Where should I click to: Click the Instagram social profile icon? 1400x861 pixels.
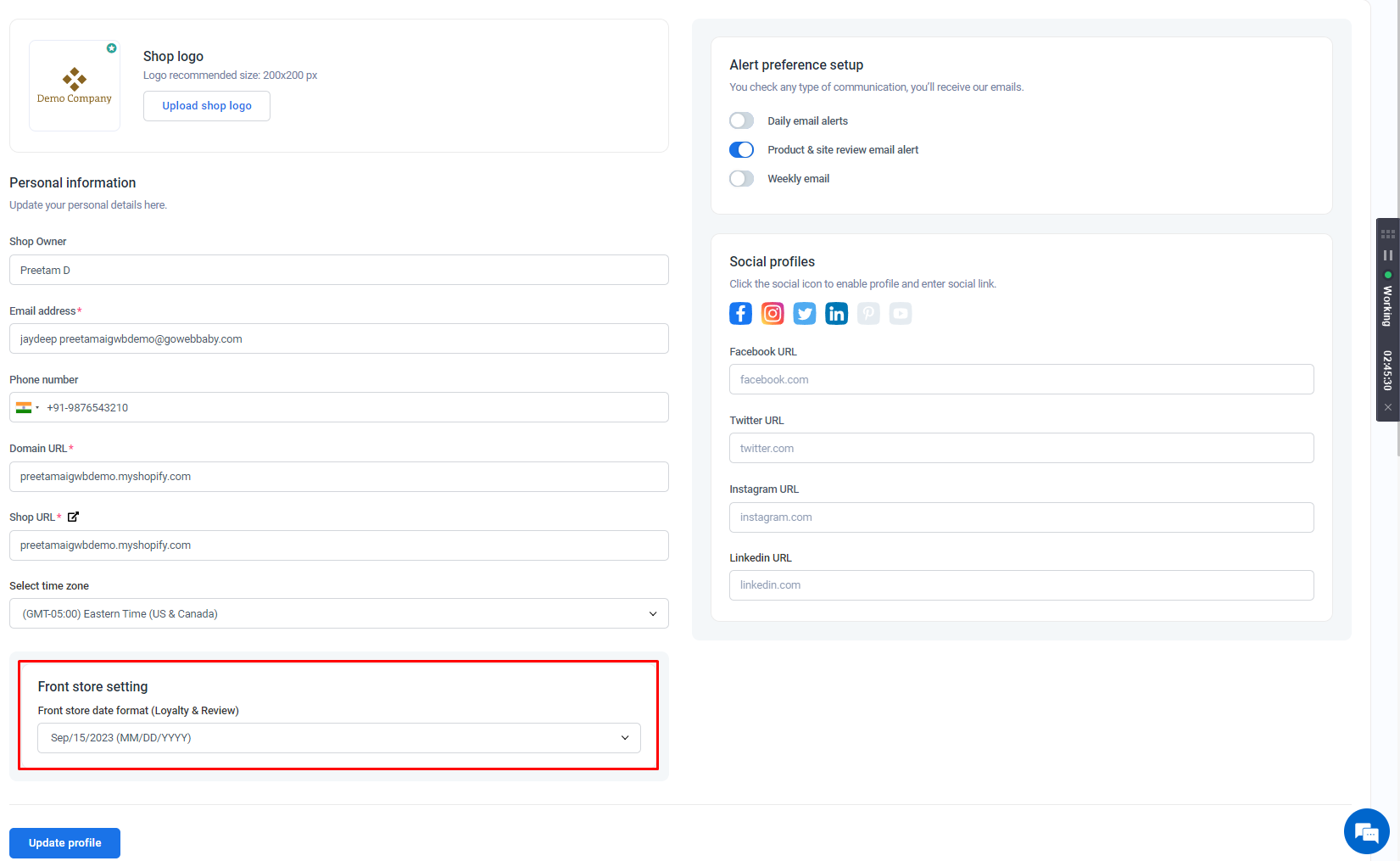pyautogui.click(x=773, y=314)
